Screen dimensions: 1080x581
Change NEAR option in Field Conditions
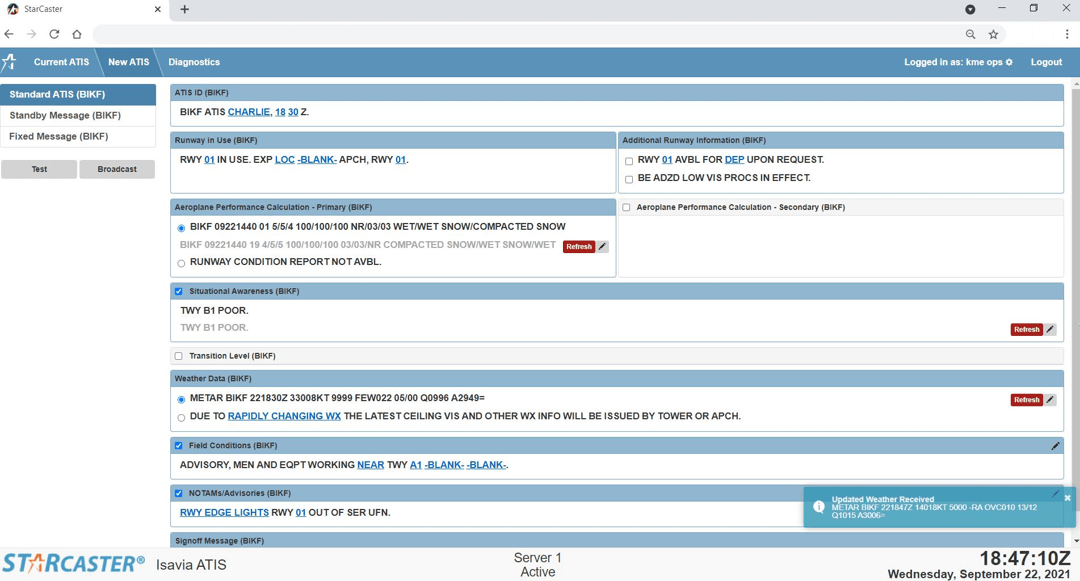tap(371, 465)
